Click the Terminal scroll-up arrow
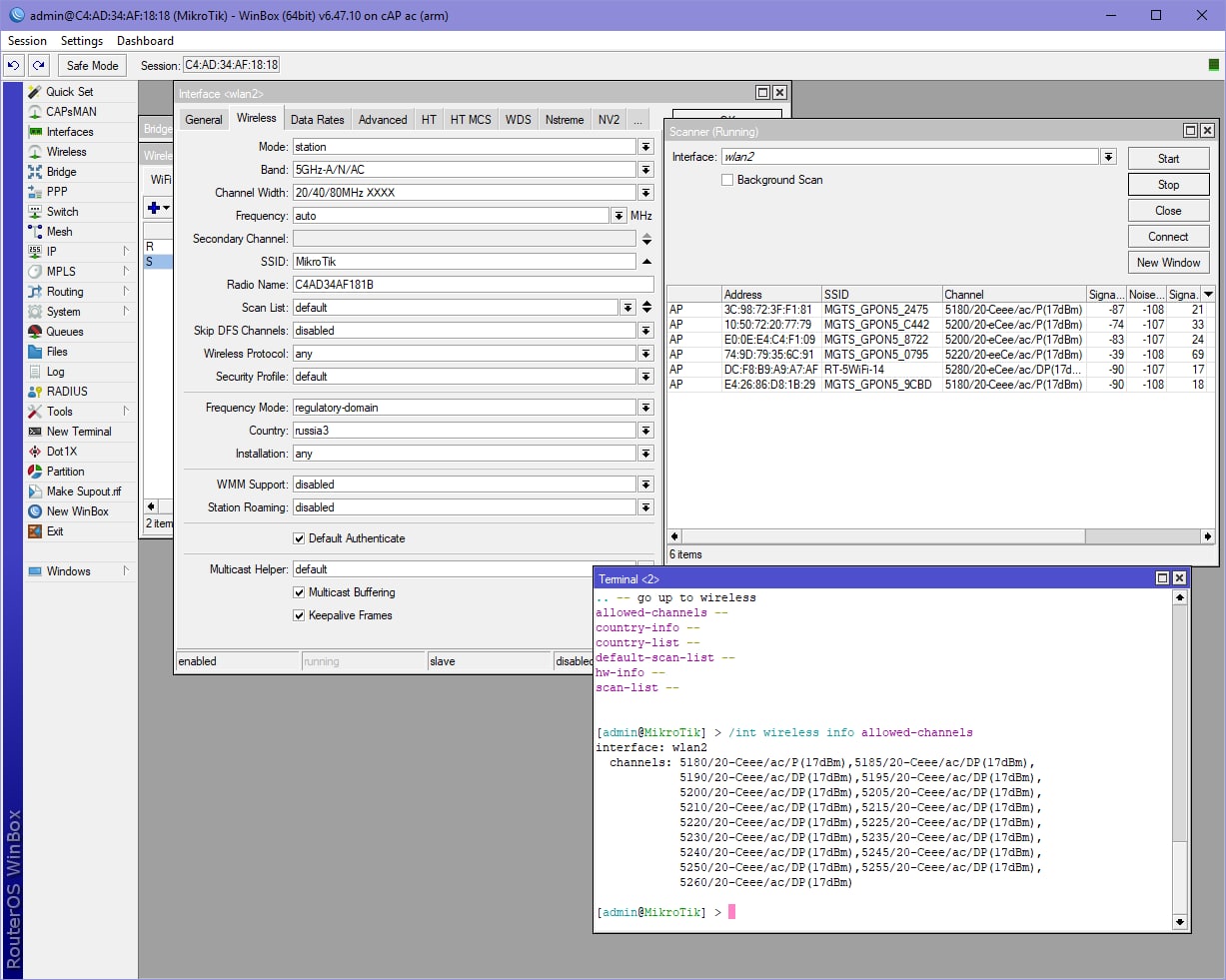The width and height of the screenshot is (1226, 980). [x=1179, y=596]
